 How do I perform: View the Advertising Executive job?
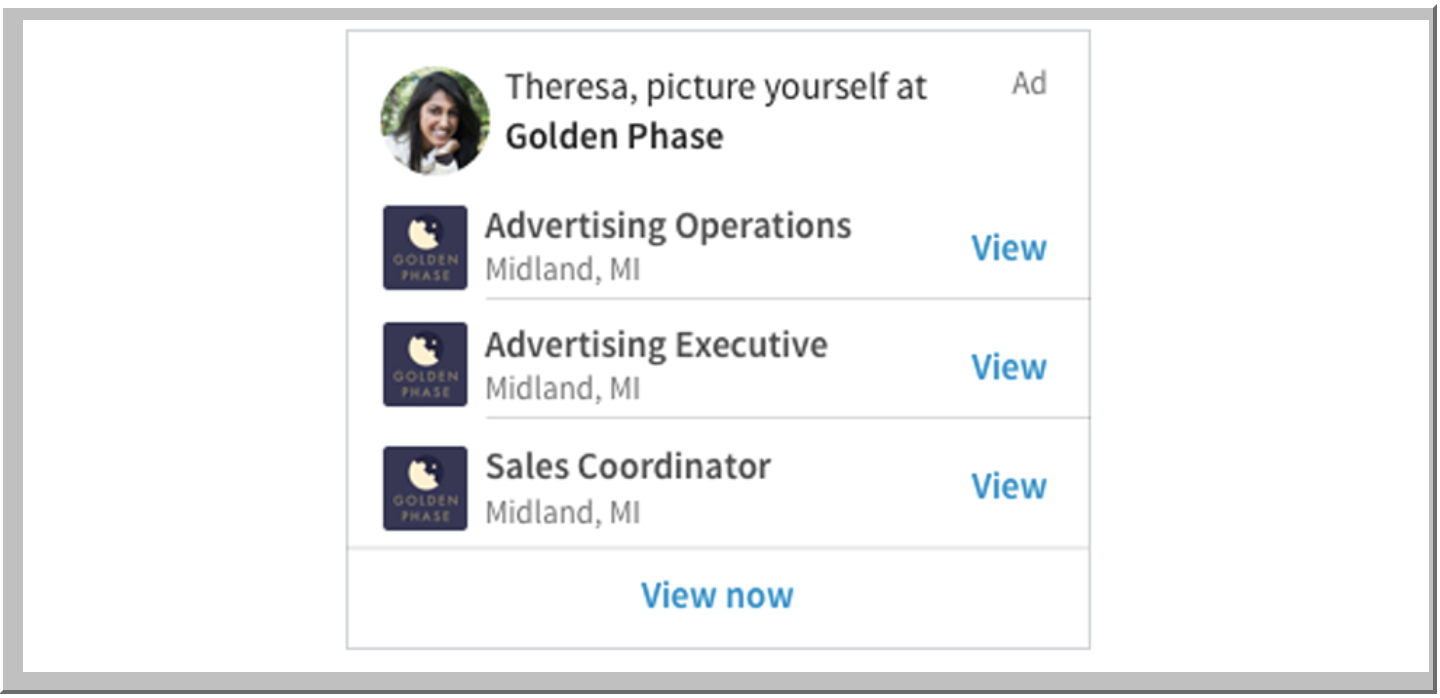click(1009, 367)
